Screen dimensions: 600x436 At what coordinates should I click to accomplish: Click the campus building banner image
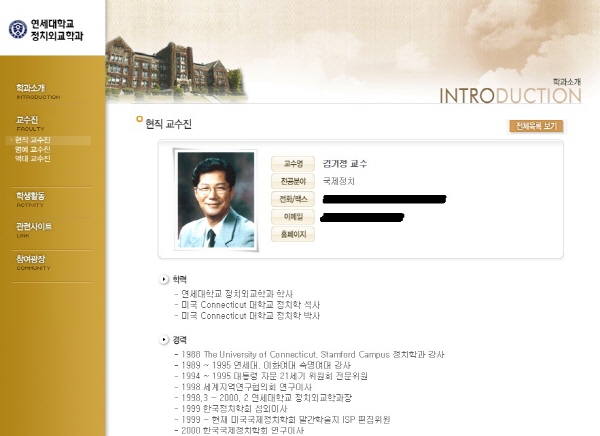point(176,70)
